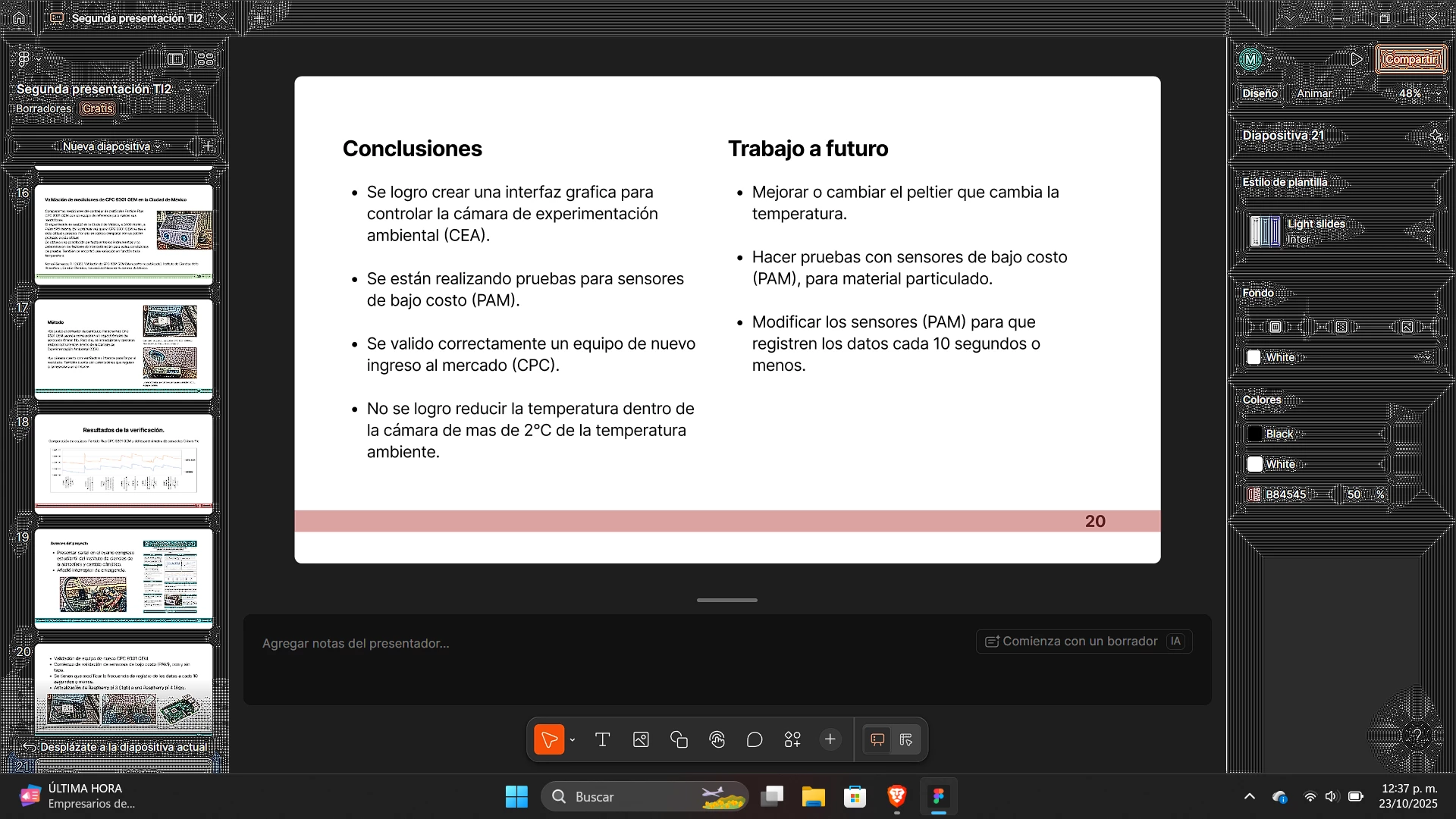This screenshot has width=1456, height=819.
Task: Switch to the Diseño tab
Action: pos(1260,93)
